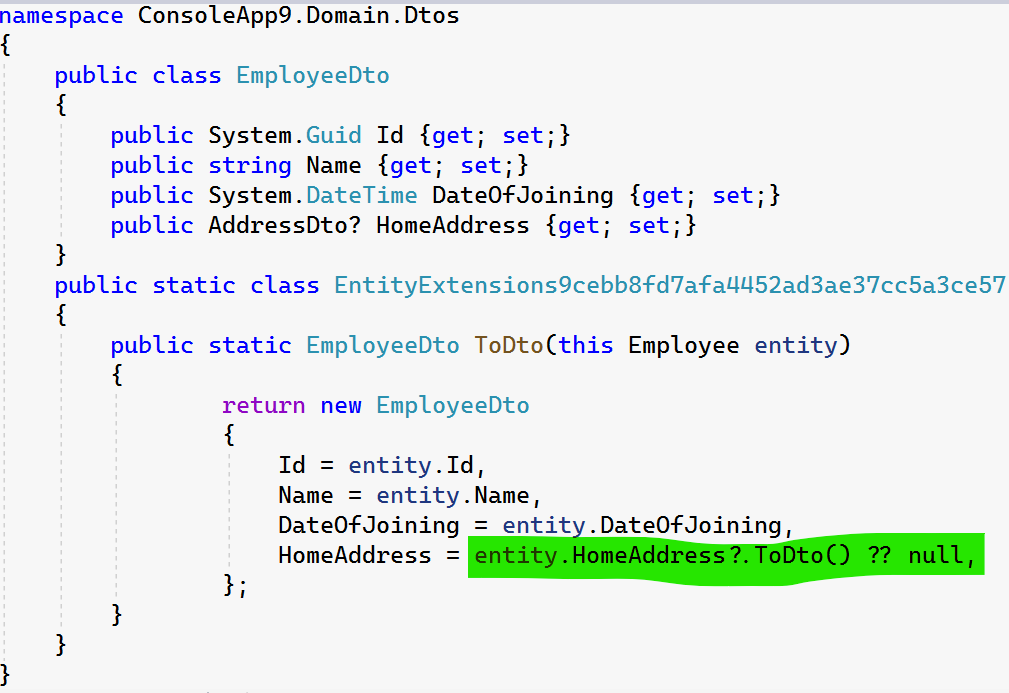The height and width of the screenshot is (693, 1009).
Task: Click the namespace keyword on first line
Action: [x=62, y=16]
